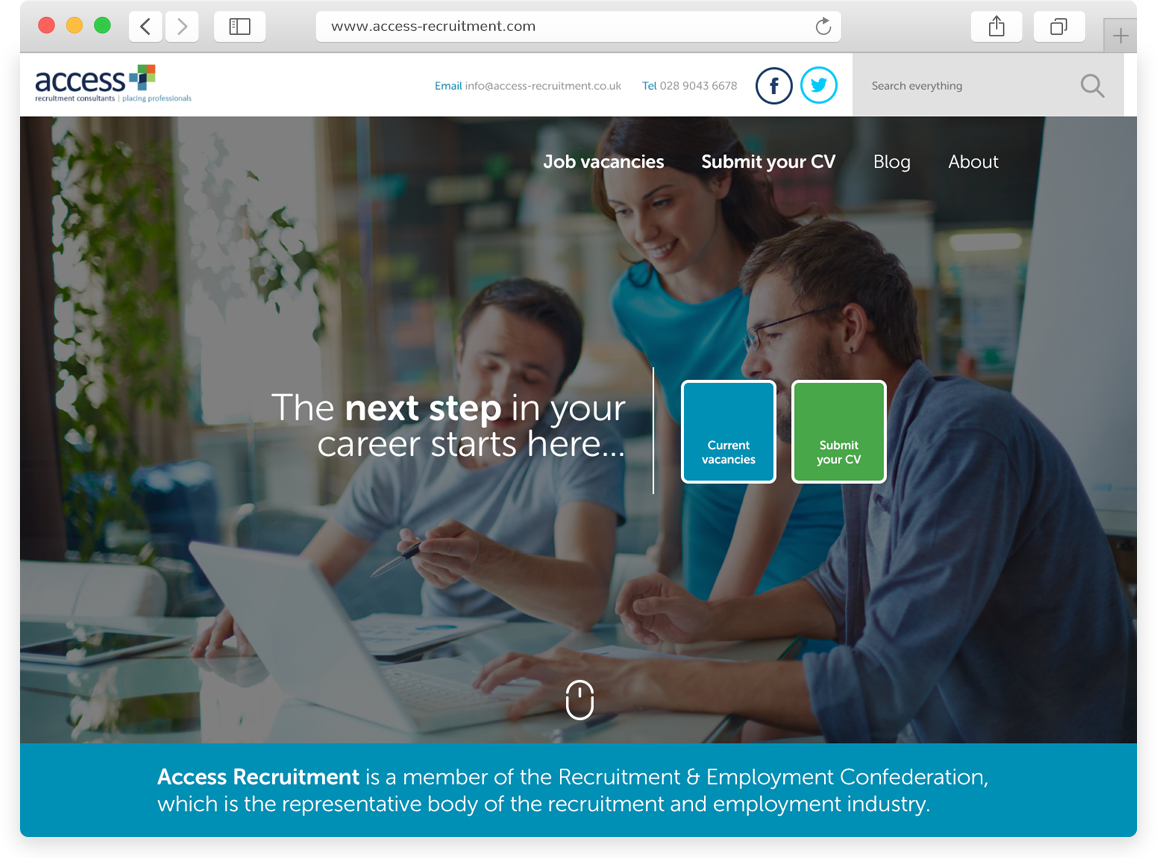Viewport: 1157px width, 858px height.
Task: Call the Tel 028 9043 6678 number
Action: click(x=689, y=85)
